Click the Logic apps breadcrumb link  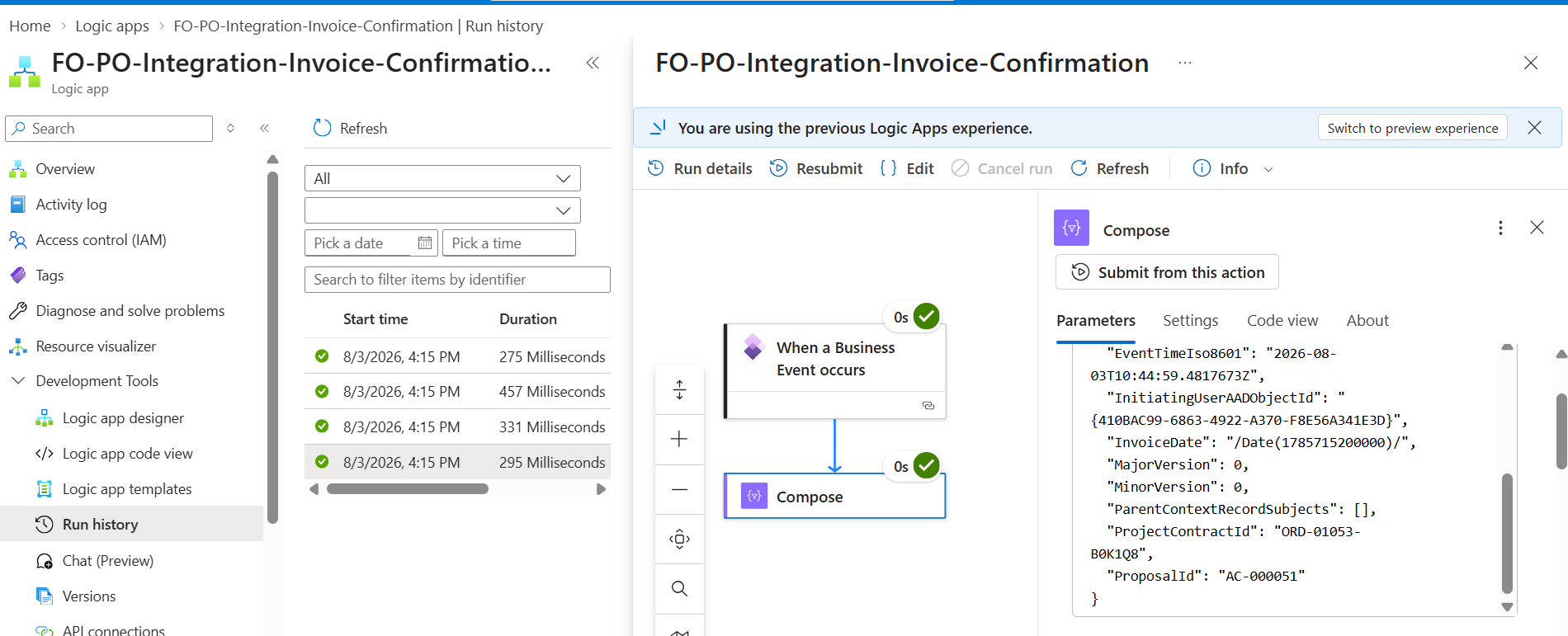pos(112,26)
